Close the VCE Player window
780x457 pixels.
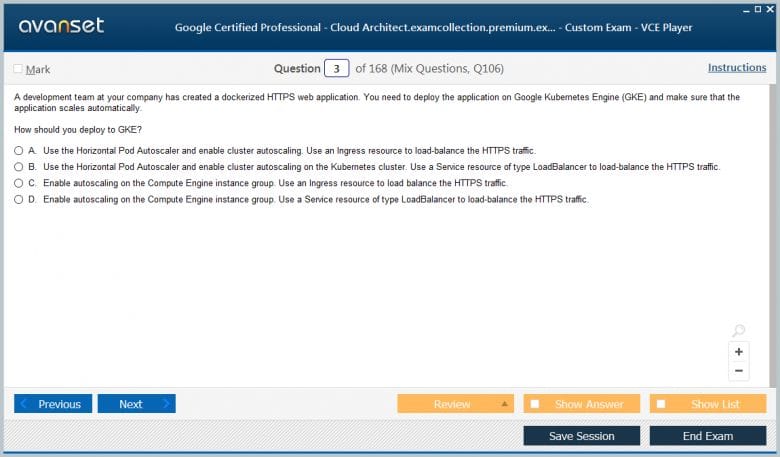(x=771, y=9)
